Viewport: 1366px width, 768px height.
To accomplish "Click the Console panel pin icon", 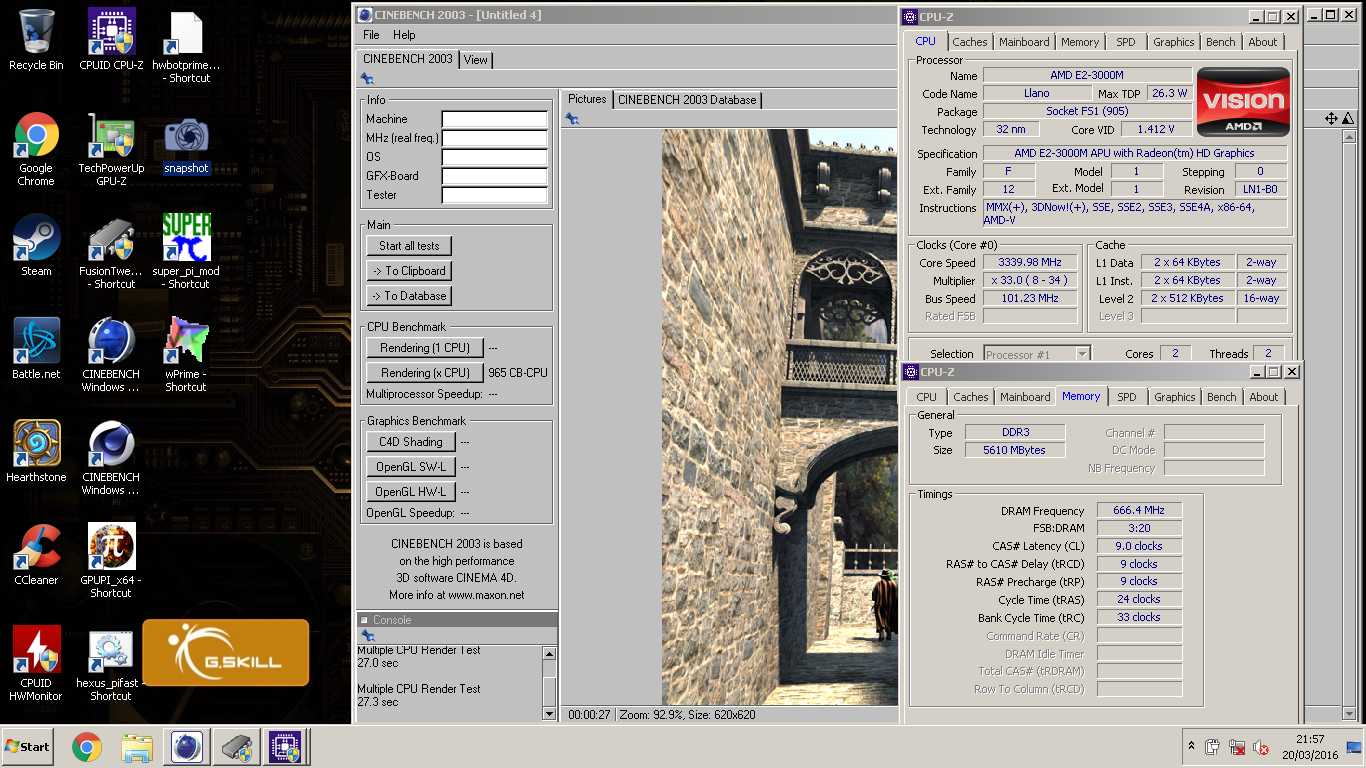I will [x=368, y=635].
